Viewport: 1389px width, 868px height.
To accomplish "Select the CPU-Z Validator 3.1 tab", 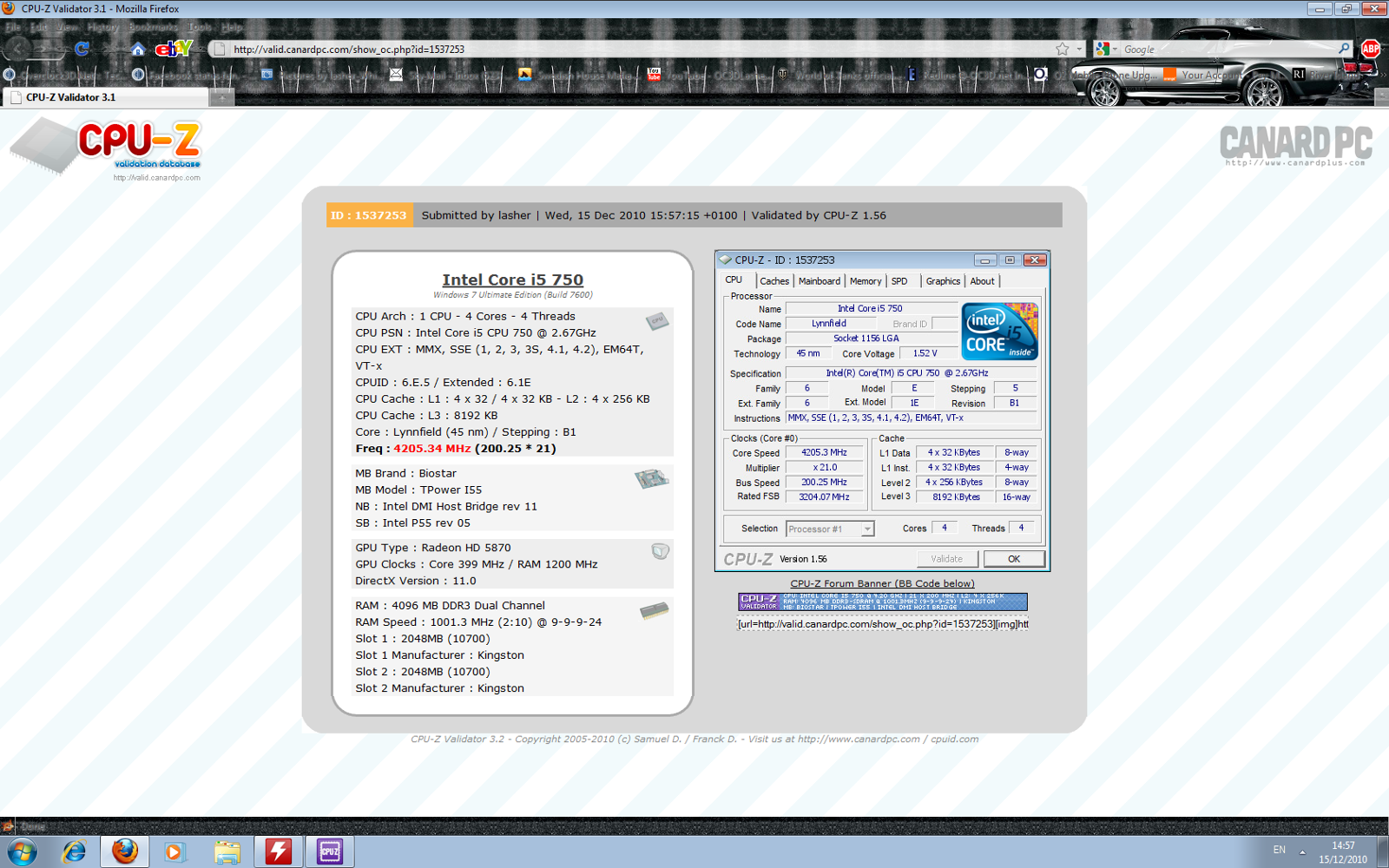I will coord(104,97).
